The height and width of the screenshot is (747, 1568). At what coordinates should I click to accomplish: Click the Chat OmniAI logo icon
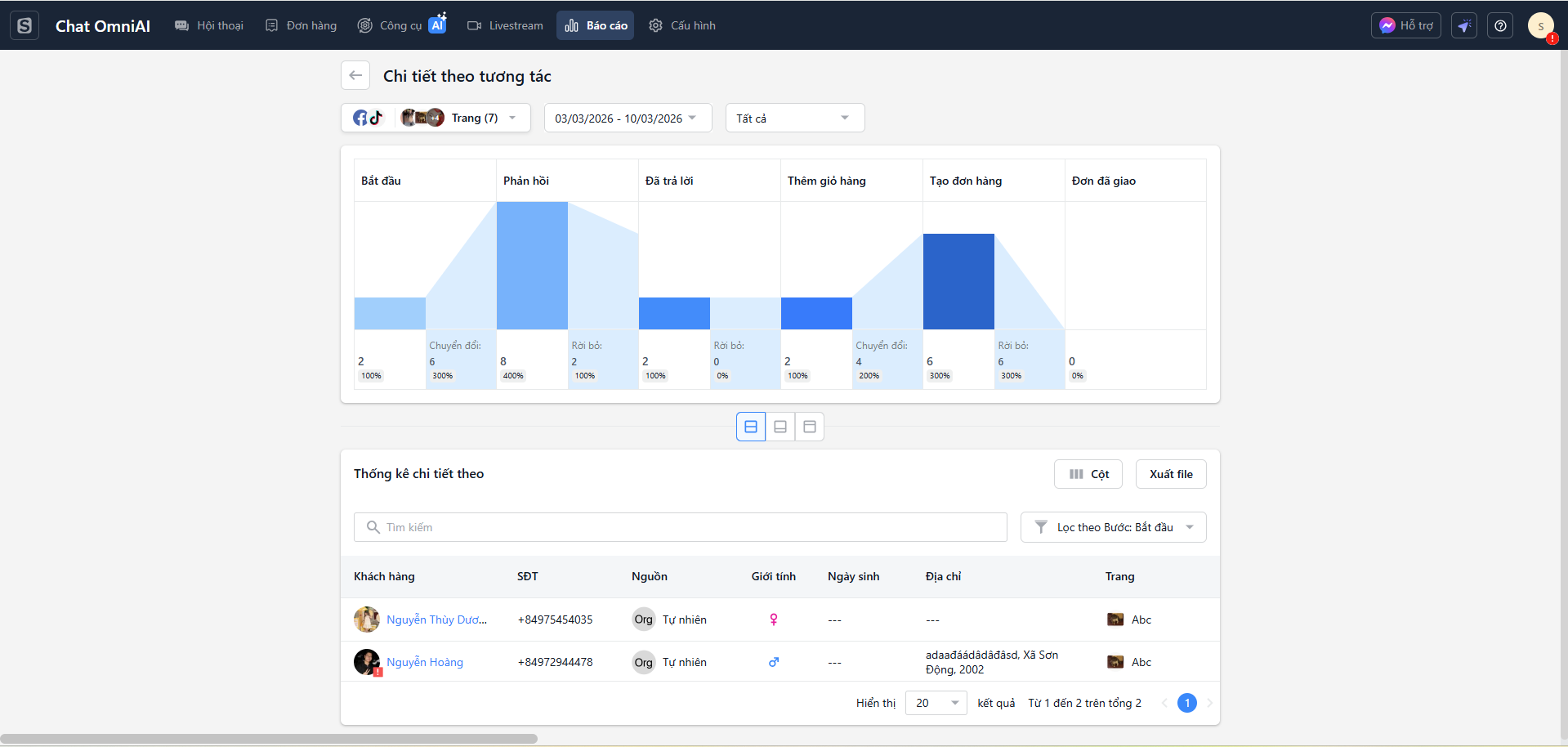(25, 25)
